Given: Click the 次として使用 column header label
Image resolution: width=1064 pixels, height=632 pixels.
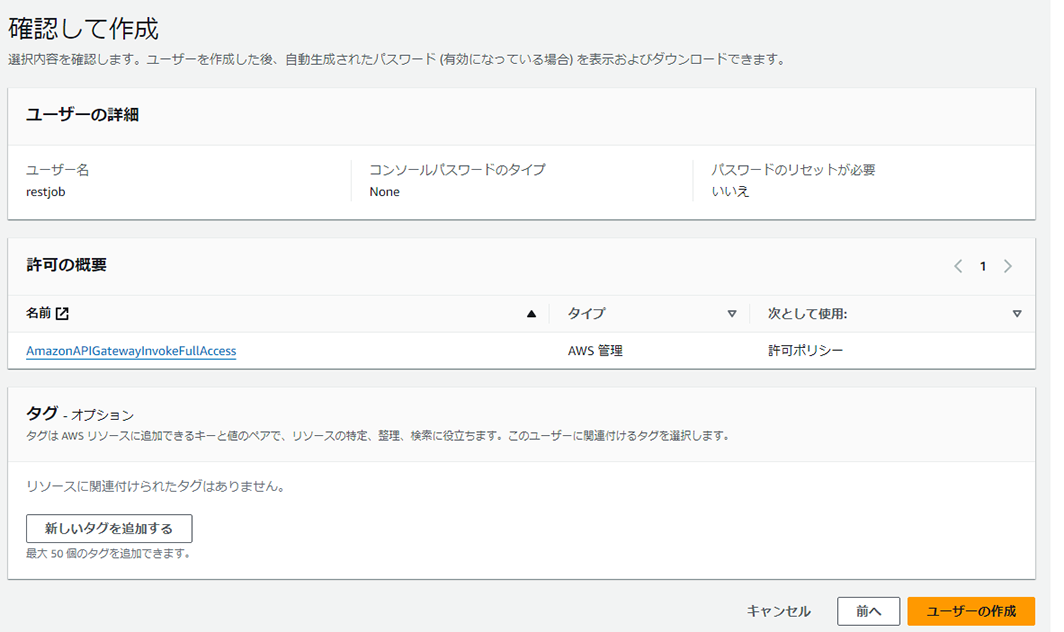Looking at the screenshot, I should [807, 314].
